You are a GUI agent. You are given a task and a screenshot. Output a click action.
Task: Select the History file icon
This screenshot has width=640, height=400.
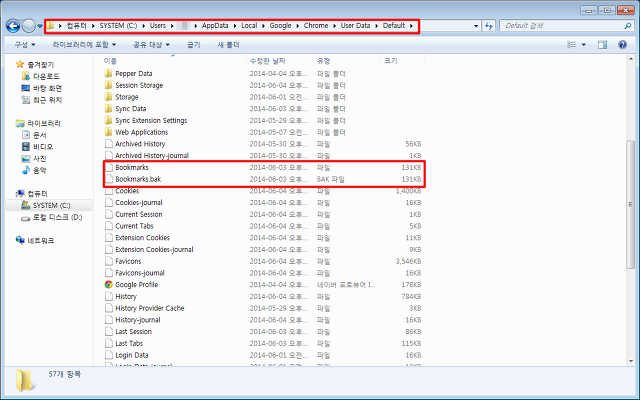click(x=109, y=296)
